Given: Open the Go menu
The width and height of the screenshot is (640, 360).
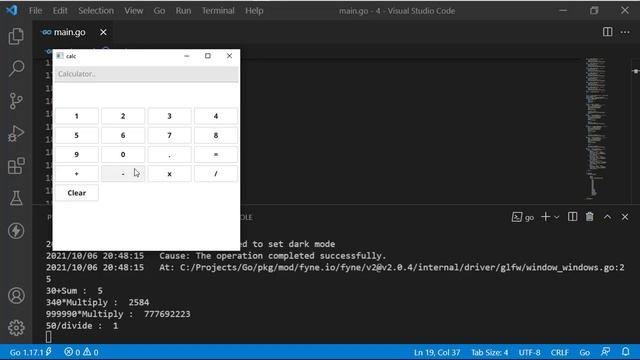Looking at the screenshot, I should point(159,11).
